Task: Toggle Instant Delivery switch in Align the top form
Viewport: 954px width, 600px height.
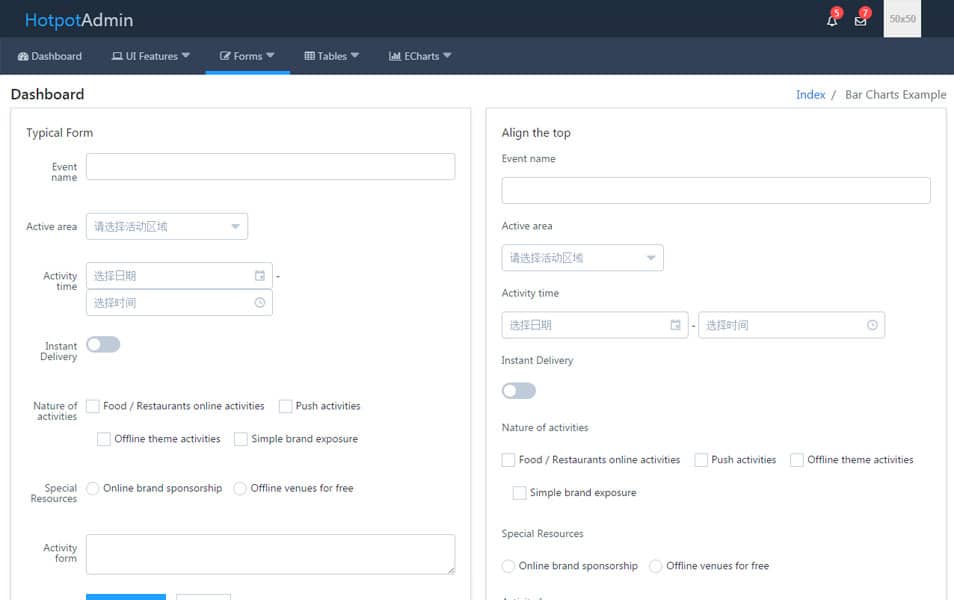Action: (518, 391)
